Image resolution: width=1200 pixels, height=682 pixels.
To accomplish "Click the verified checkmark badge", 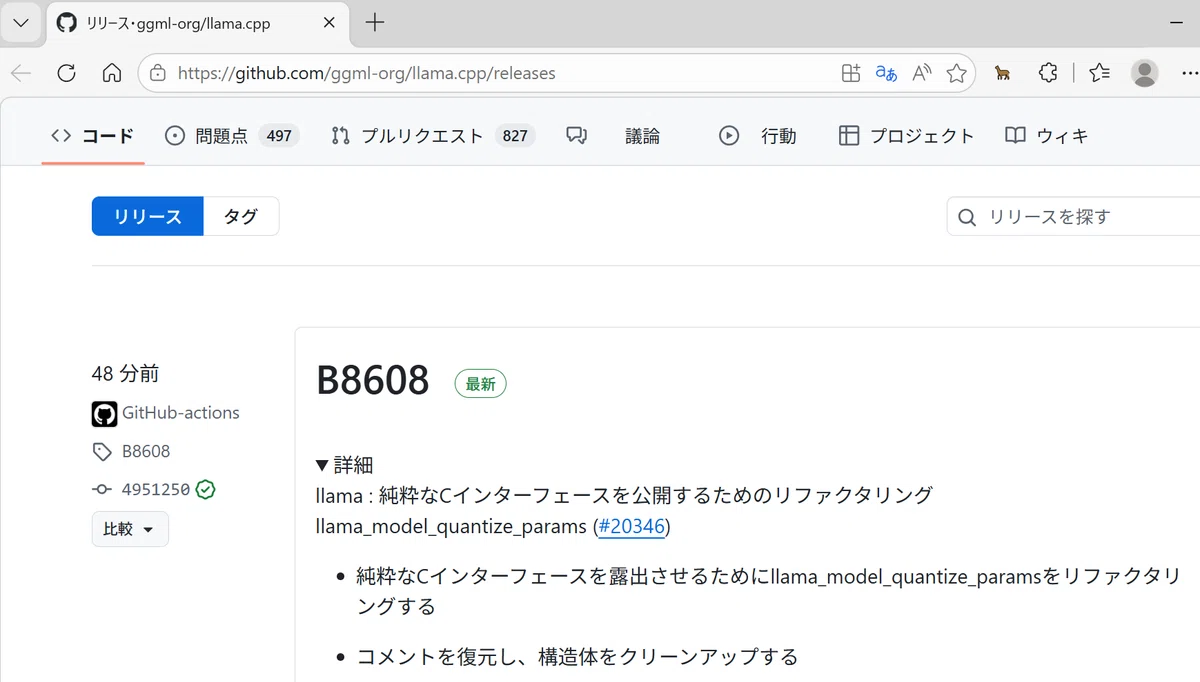I will 206,490.
